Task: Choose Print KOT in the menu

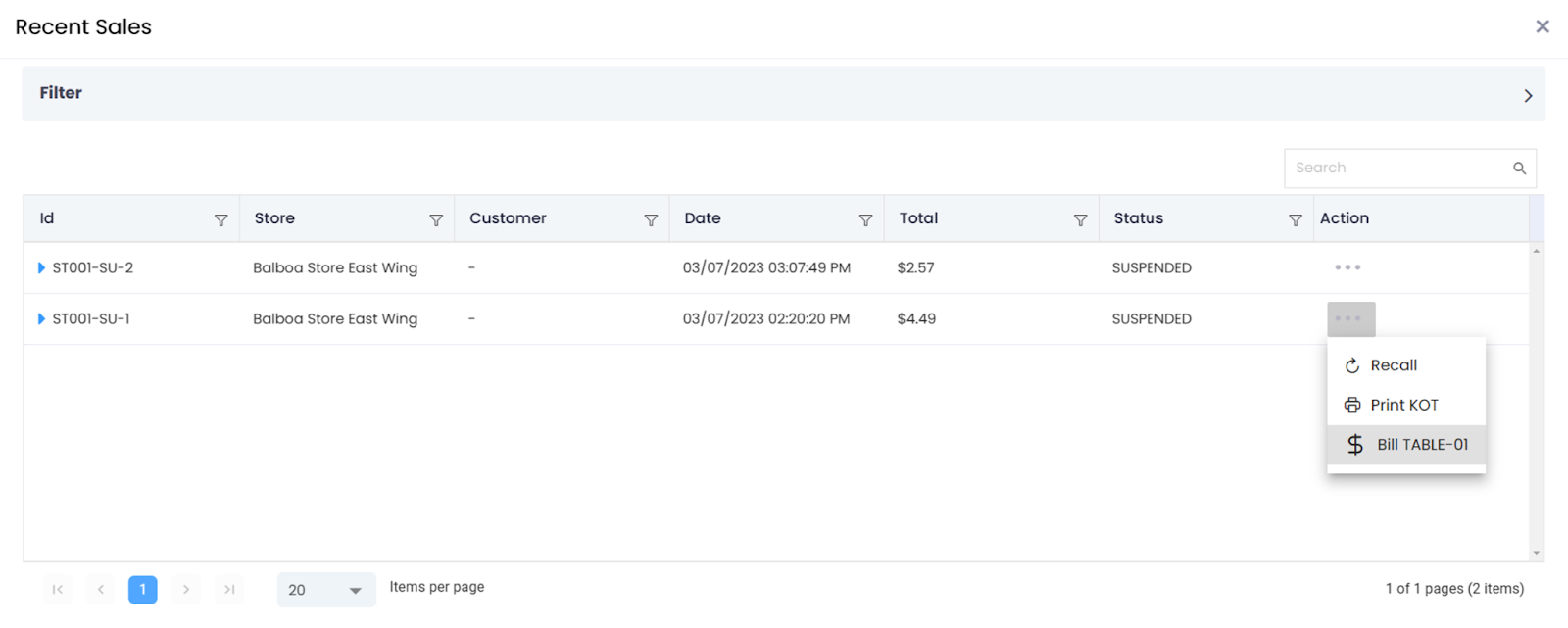Action: [x=1403, y=405]
